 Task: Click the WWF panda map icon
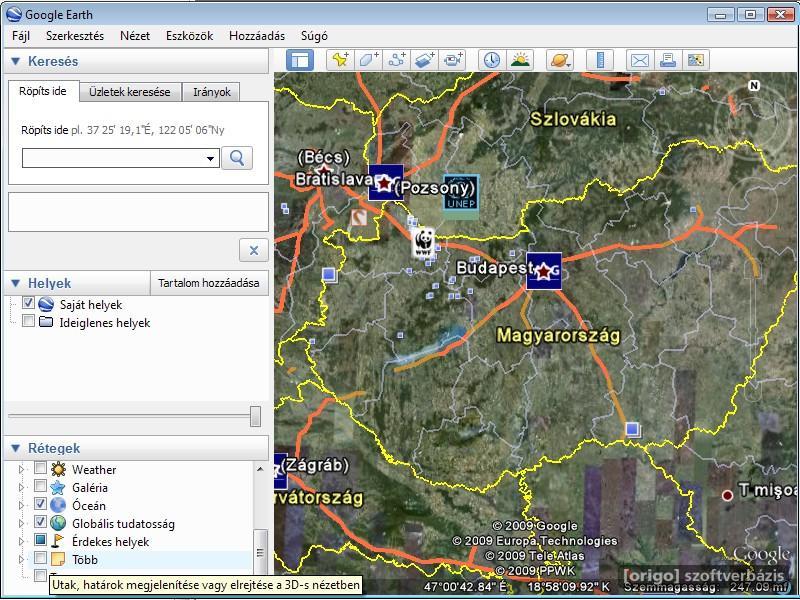coord(423,242)
